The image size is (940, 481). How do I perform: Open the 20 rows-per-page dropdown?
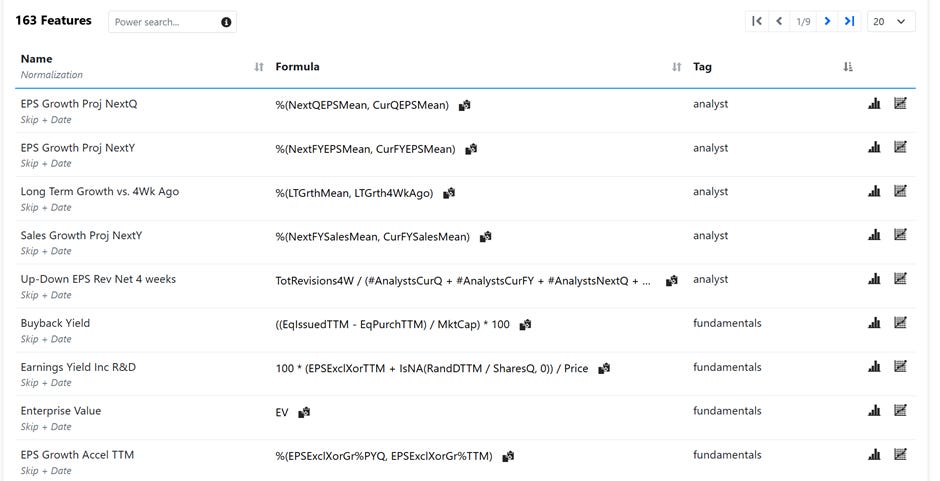(891, 22)
